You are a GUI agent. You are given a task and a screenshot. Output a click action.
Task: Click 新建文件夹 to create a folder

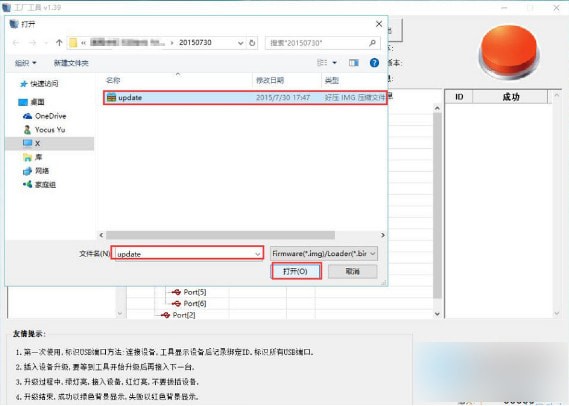click(71, 63)
